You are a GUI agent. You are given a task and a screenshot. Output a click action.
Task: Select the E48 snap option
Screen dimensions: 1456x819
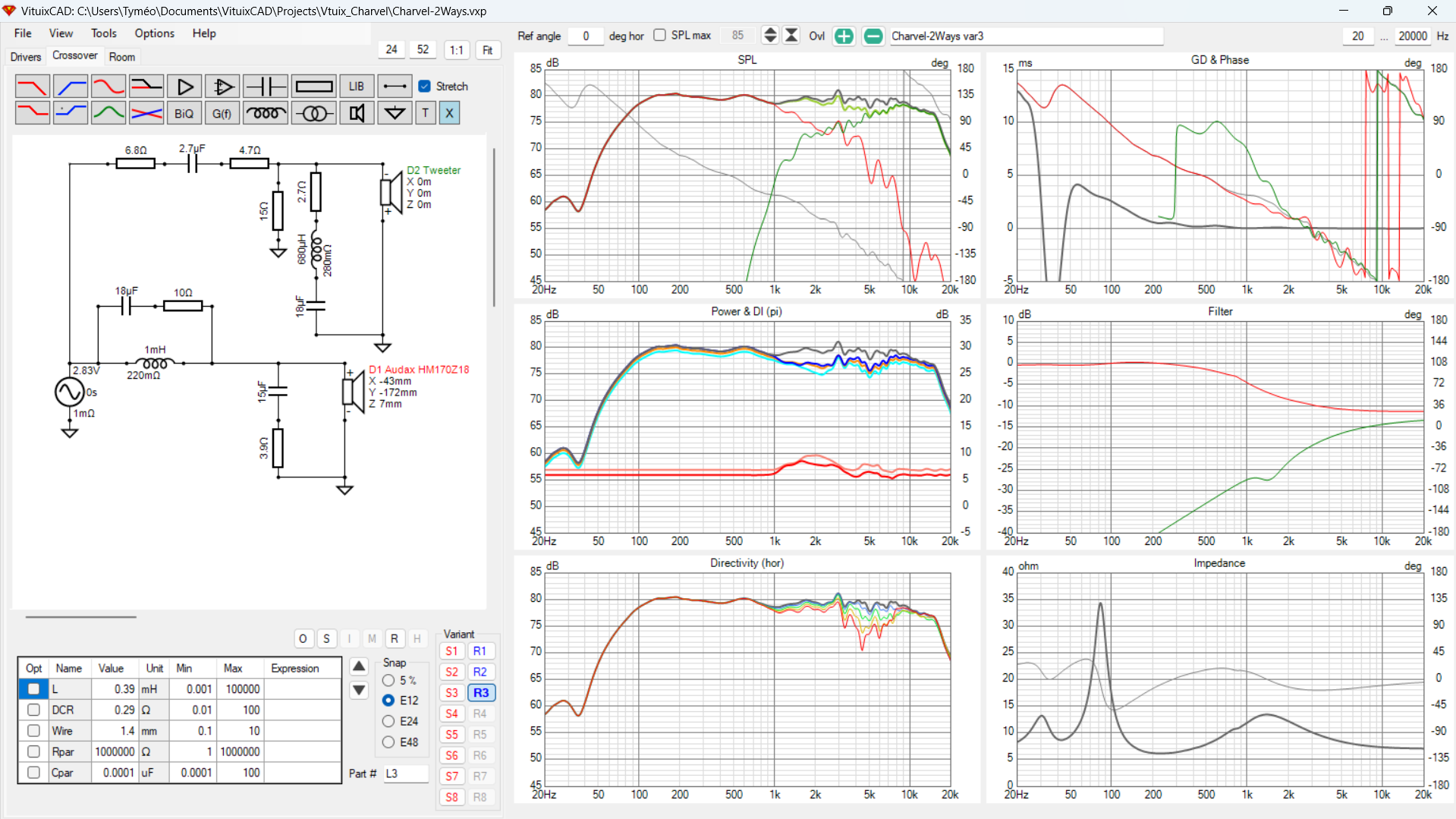click(x=388, y=742)
